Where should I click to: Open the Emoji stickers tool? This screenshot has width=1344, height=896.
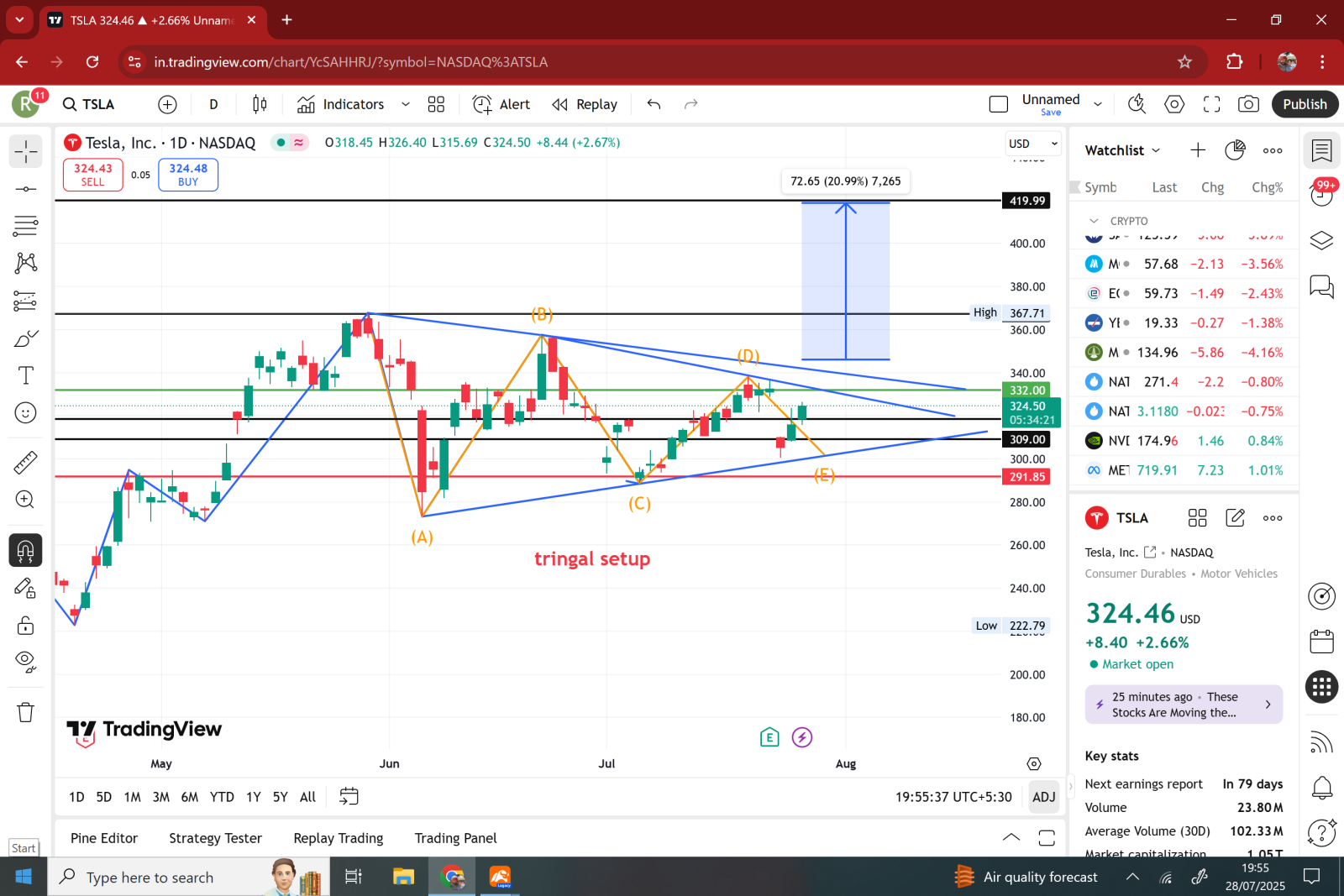point(25,412)
